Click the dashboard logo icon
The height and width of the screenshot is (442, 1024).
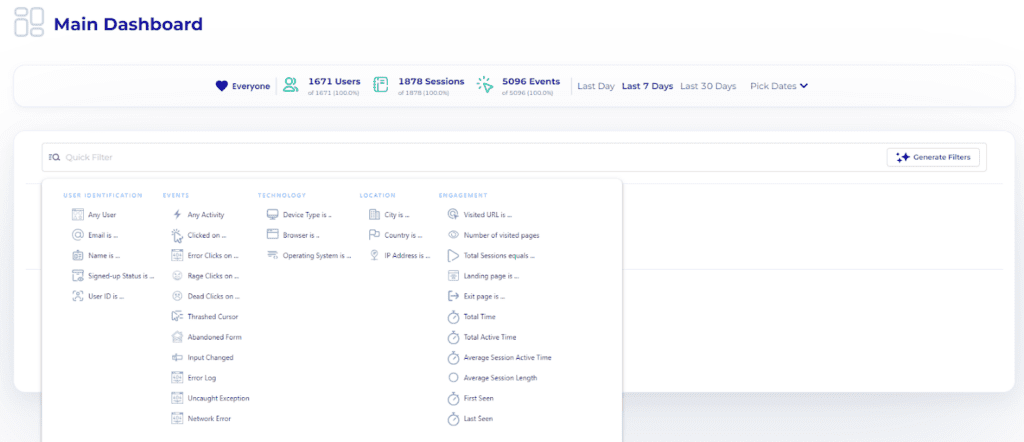(x=29, y=22)
